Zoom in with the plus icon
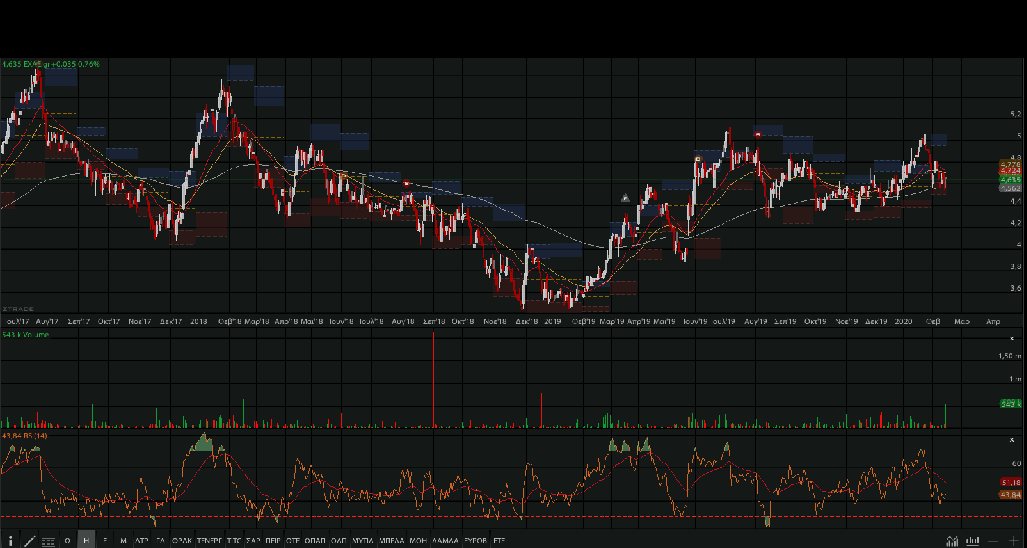Image resolution: width=1027 pixels, height=548 pixels. click(1014, 541)
